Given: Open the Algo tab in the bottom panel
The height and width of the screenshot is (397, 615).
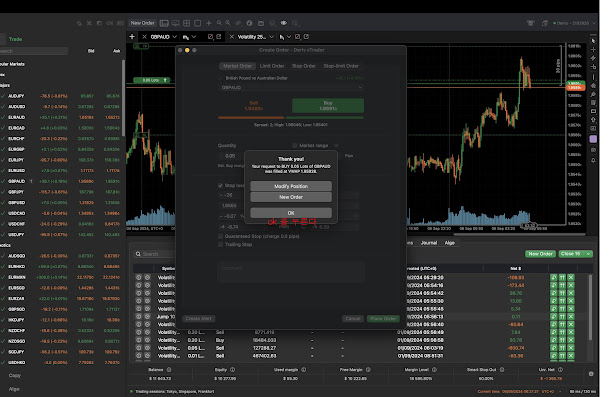Looking at the screenshot, I should 449,243.
